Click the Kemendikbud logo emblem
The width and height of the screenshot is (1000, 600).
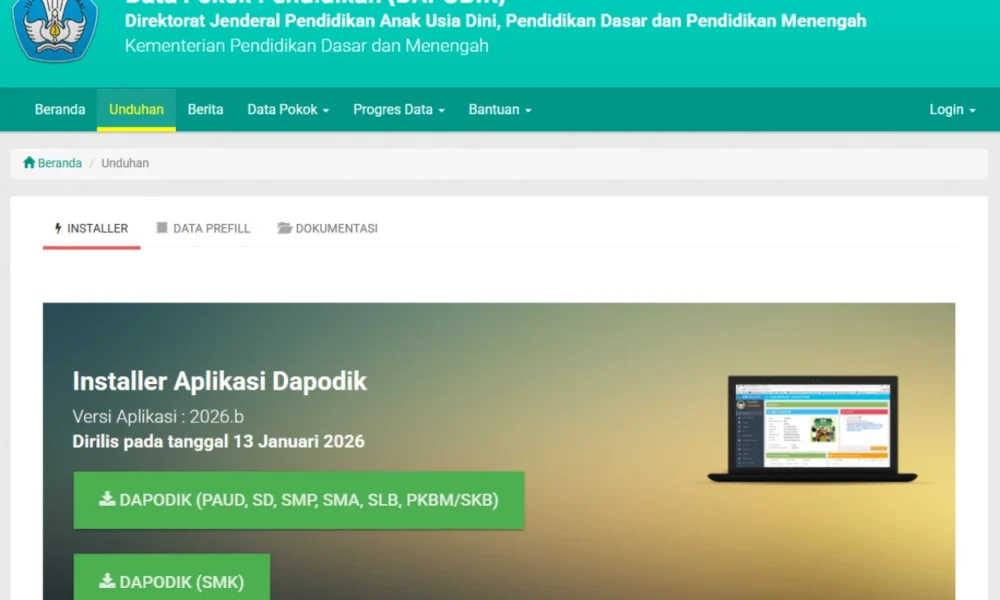tap(55, 30)
